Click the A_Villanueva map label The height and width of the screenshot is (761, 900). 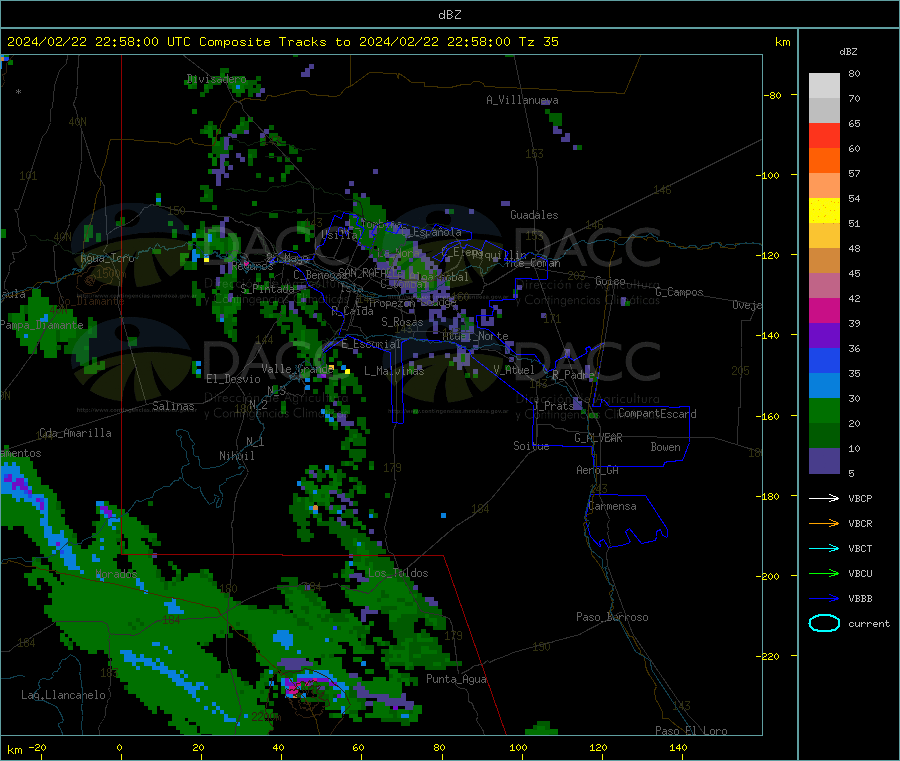click(522, 100)
